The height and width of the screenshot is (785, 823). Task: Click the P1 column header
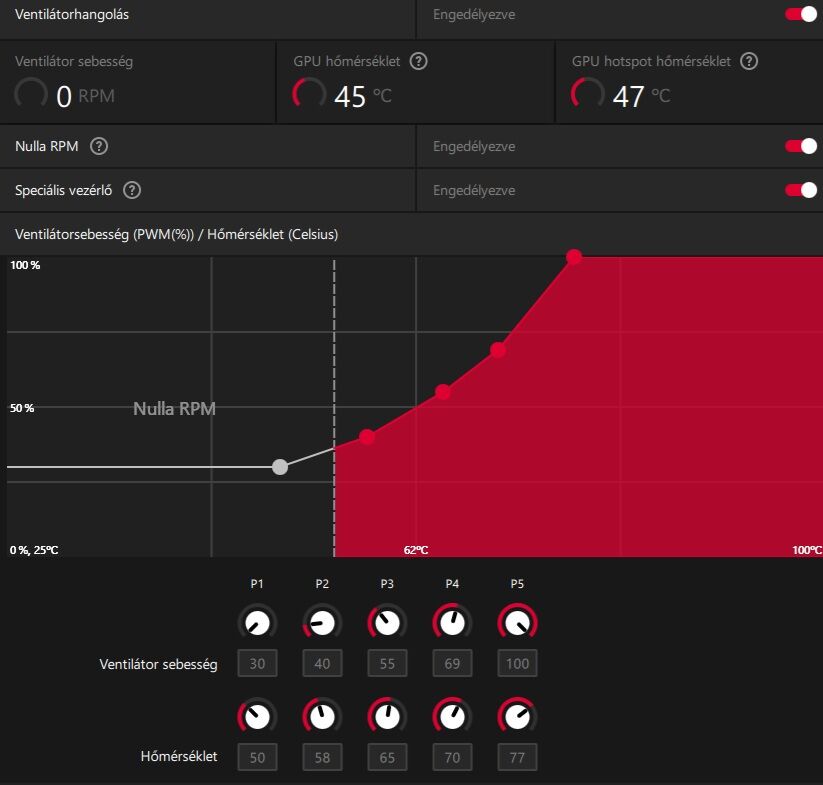point(257,584)
